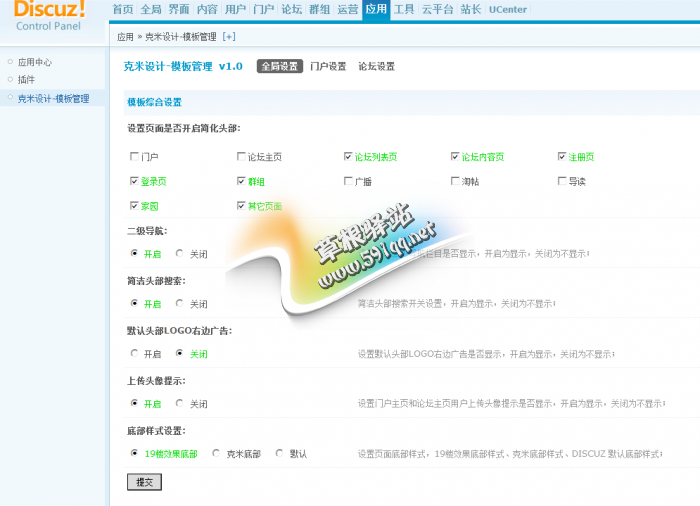
Task: Open 应用中心 in the left sidebar
Action: point(35,62)
